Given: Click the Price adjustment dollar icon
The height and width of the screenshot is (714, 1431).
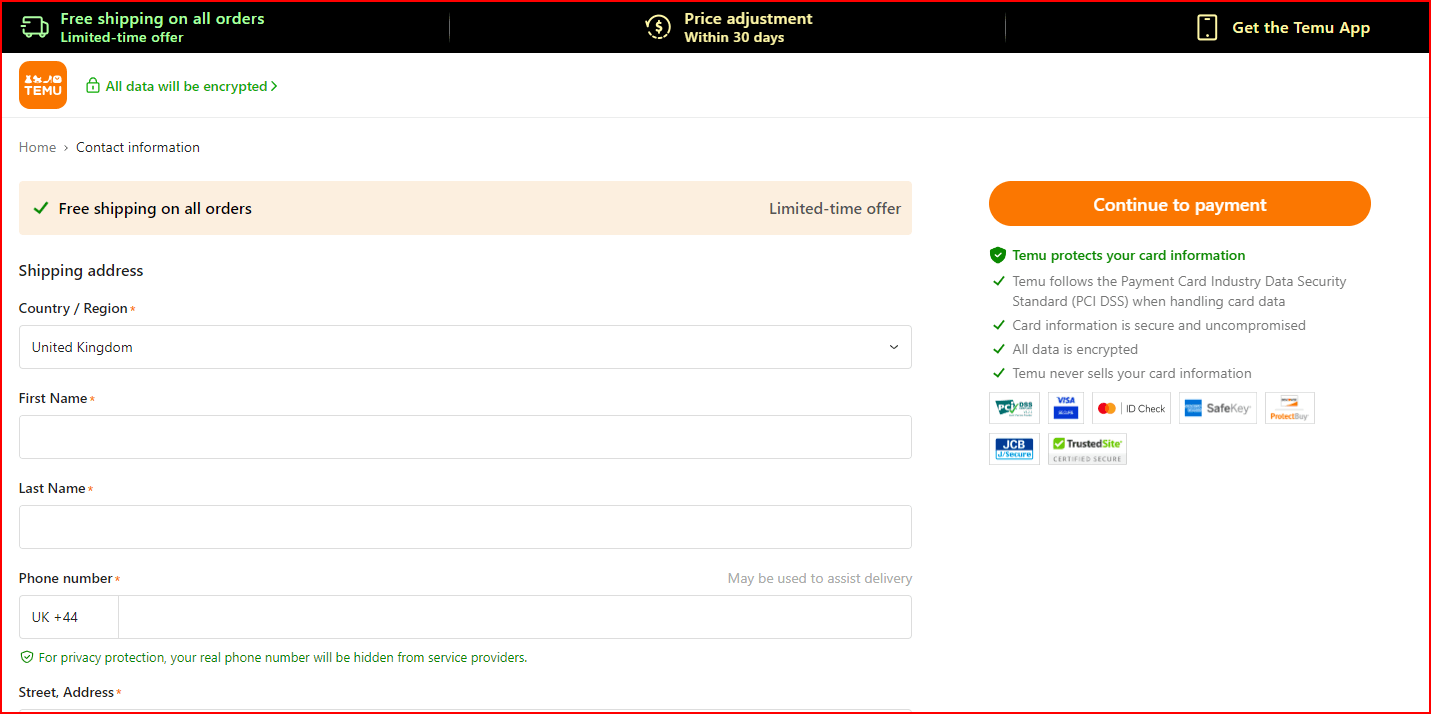Looking at the screenshot, I should point(657,27).
